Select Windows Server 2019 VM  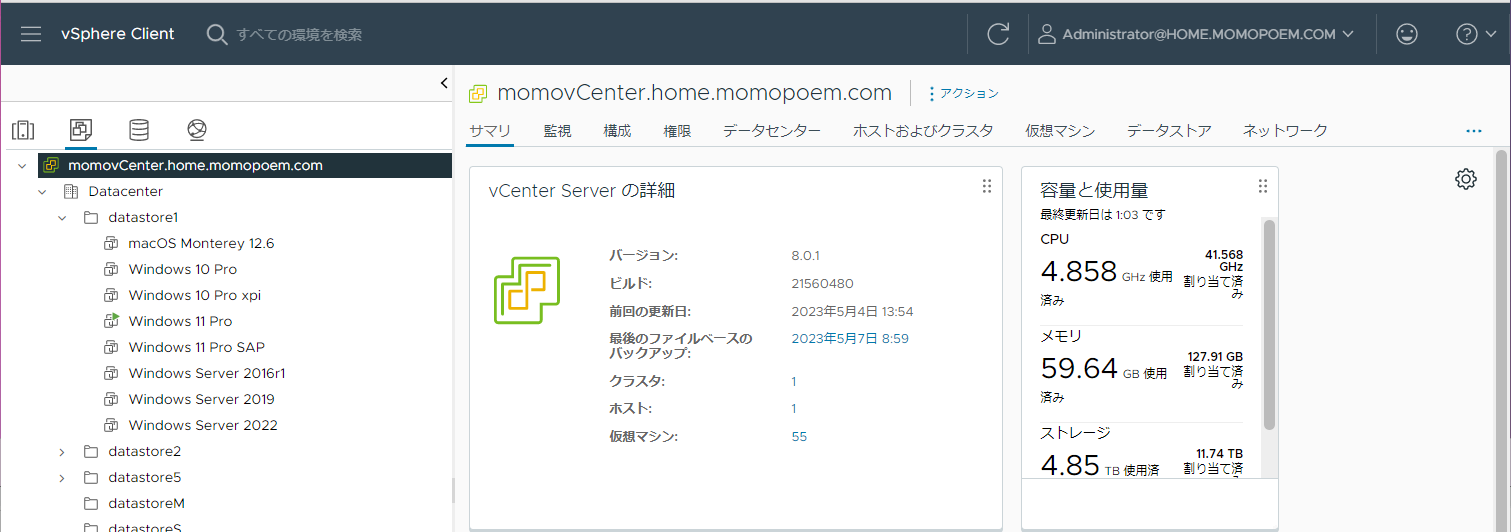pos(201,399)
